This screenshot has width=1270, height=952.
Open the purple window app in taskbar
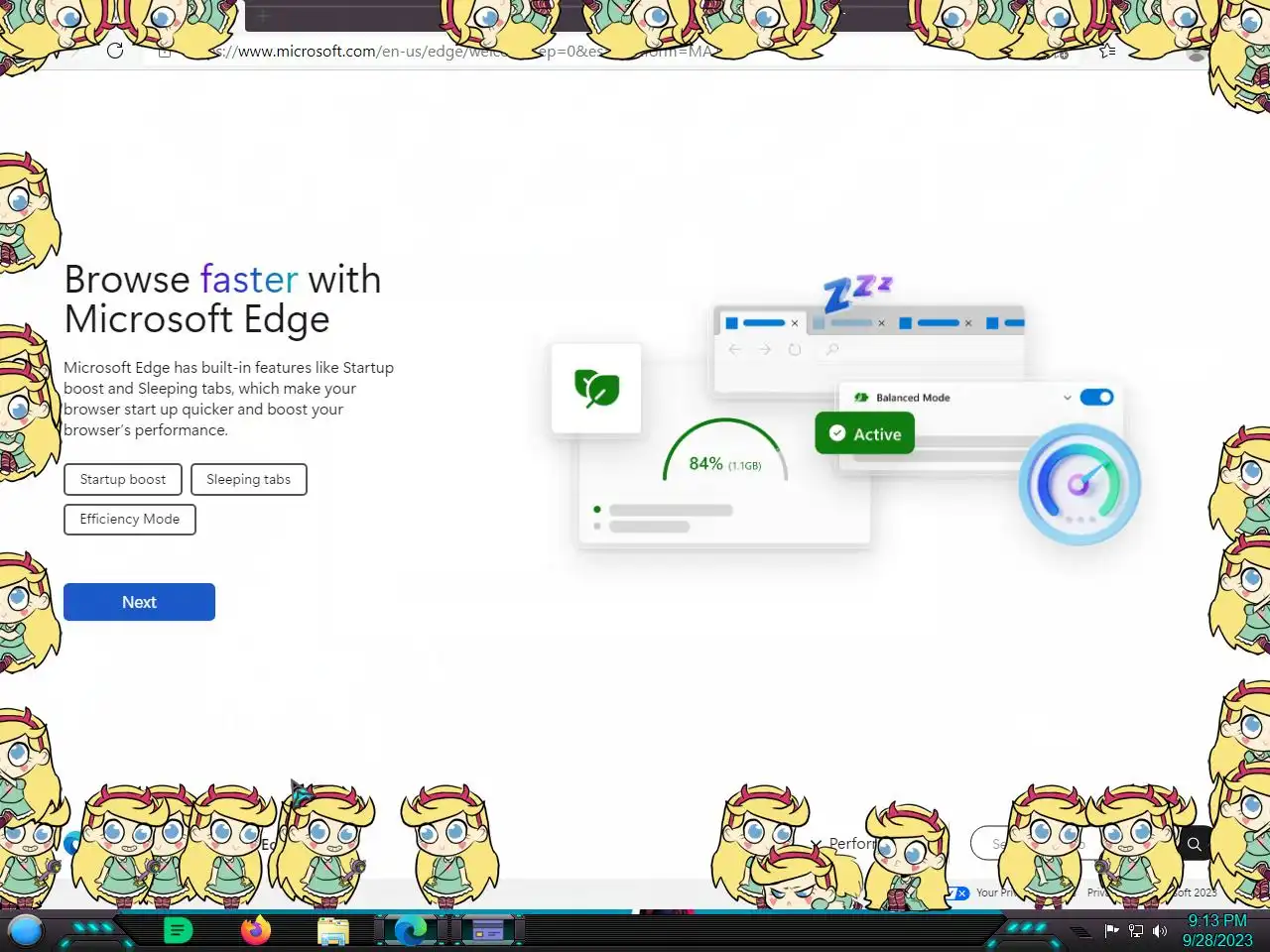click(x=487, y=930)
